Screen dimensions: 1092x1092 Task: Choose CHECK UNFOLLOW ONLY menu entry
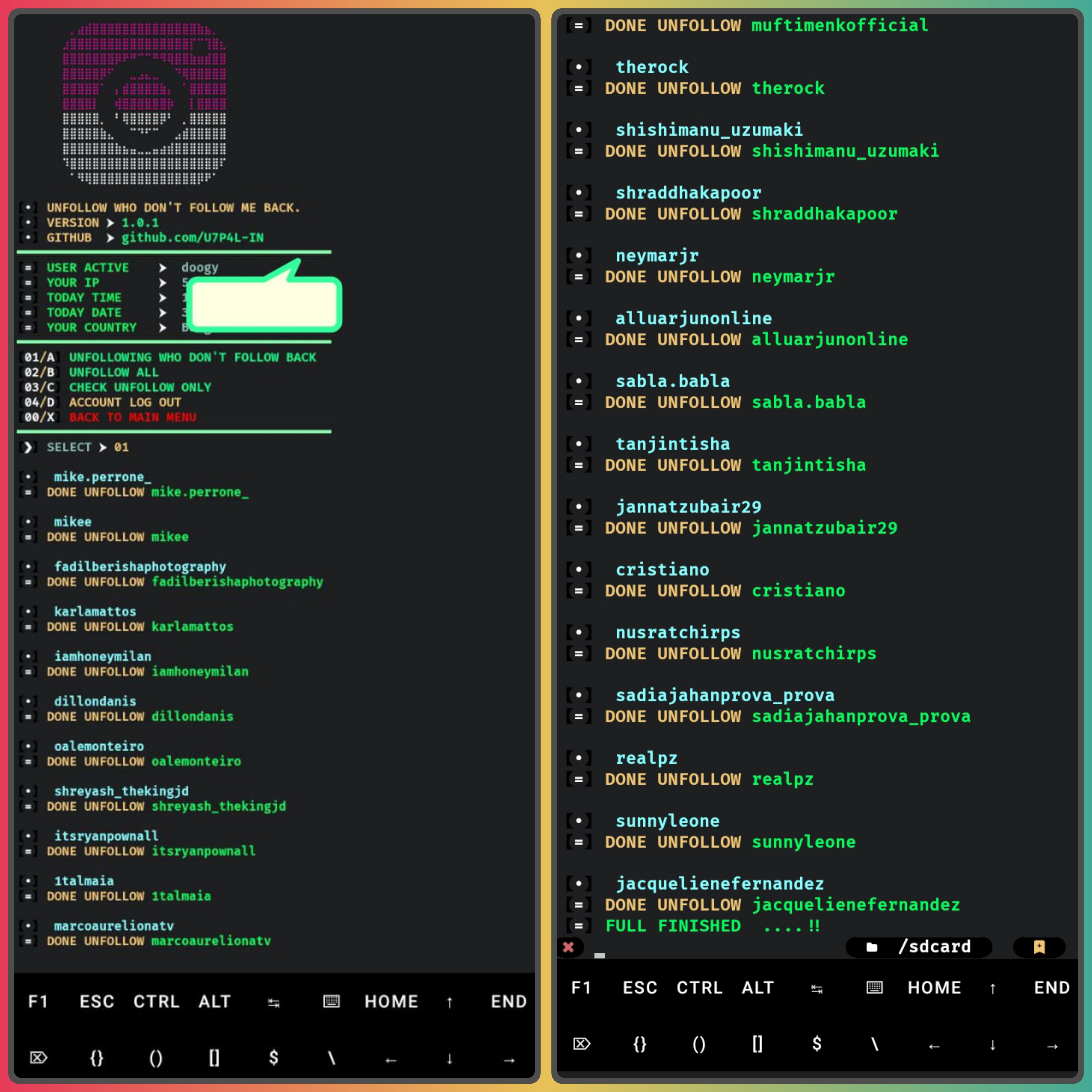tap(140, 387)
